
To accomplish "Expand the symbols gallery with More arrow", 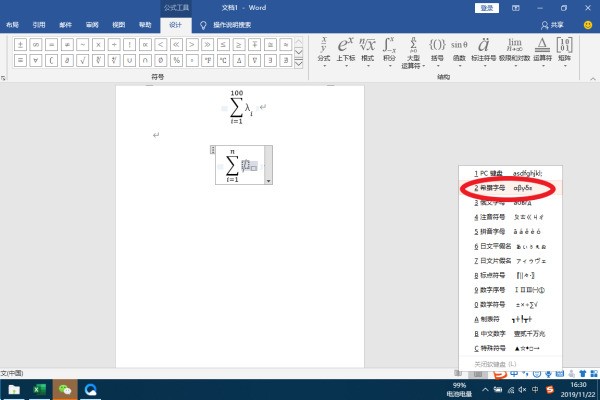I will 297,64.
